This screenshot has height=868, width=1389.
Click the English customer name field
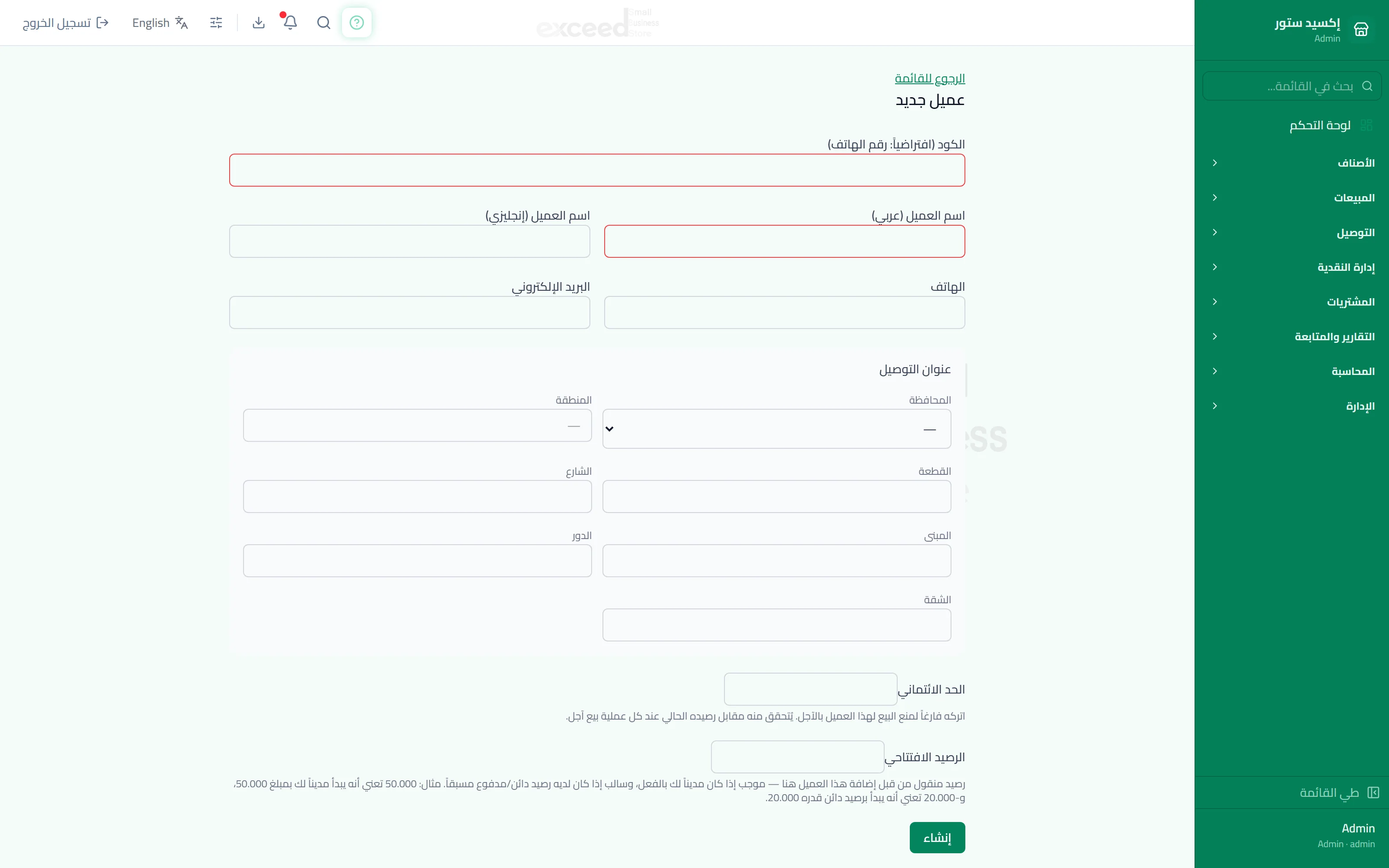(409, 241)
